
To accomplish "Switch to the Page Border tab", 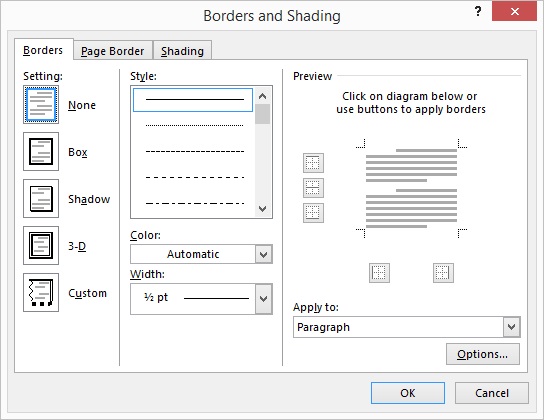I will (113, 51).
